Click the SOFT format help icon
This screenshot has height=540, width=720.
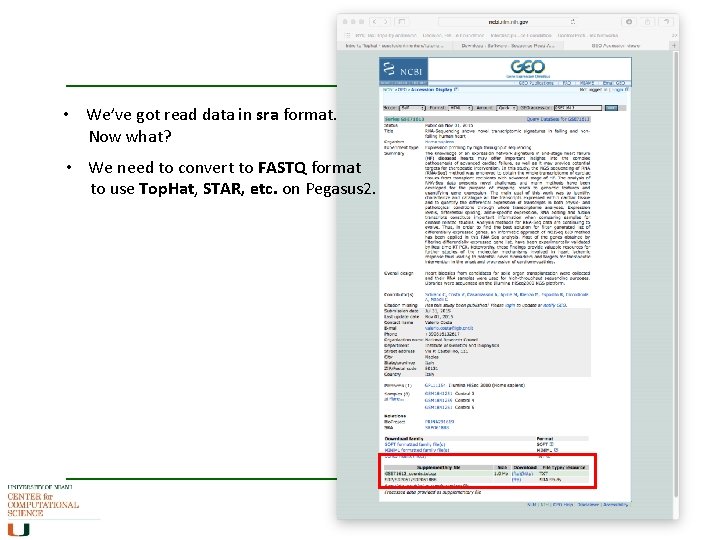551,444
